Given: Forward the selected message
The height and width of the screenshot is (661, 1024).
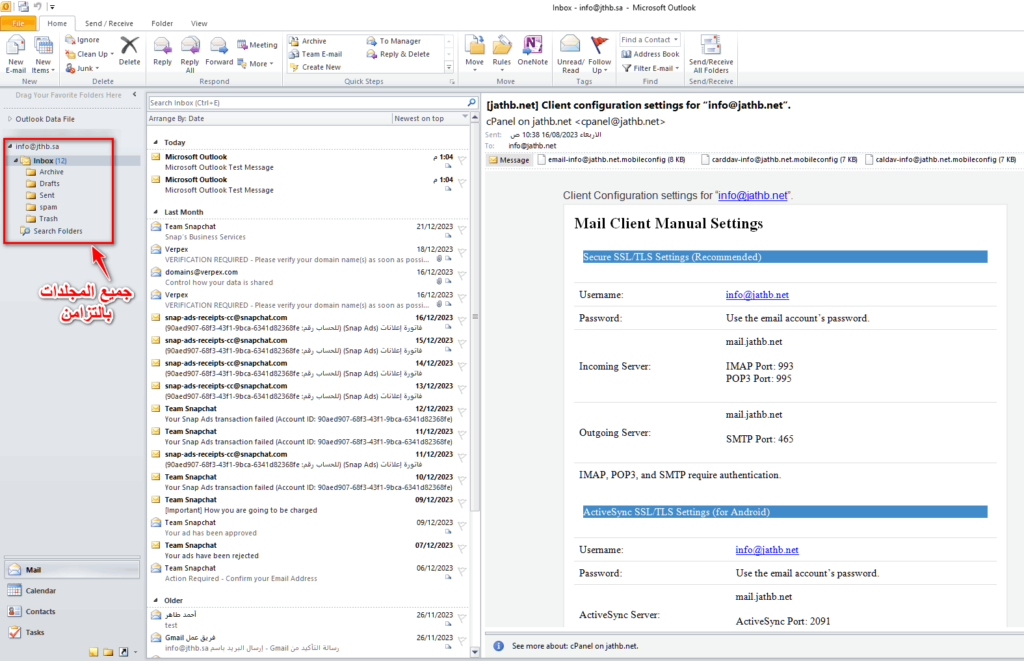Looking at the screenshot, I should 219,50.
